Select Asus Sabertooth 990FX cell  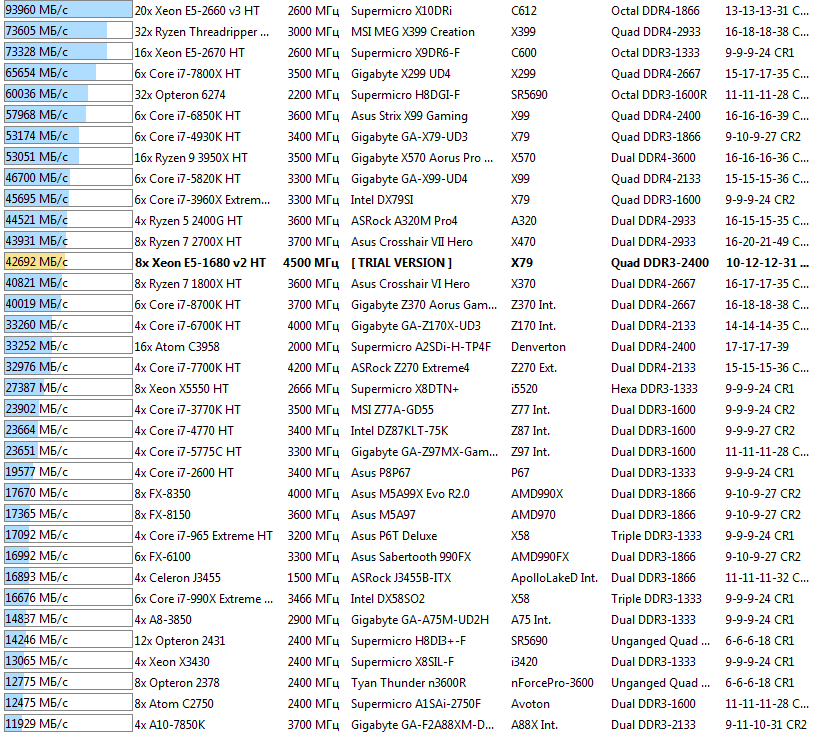[x=411, y=557]
